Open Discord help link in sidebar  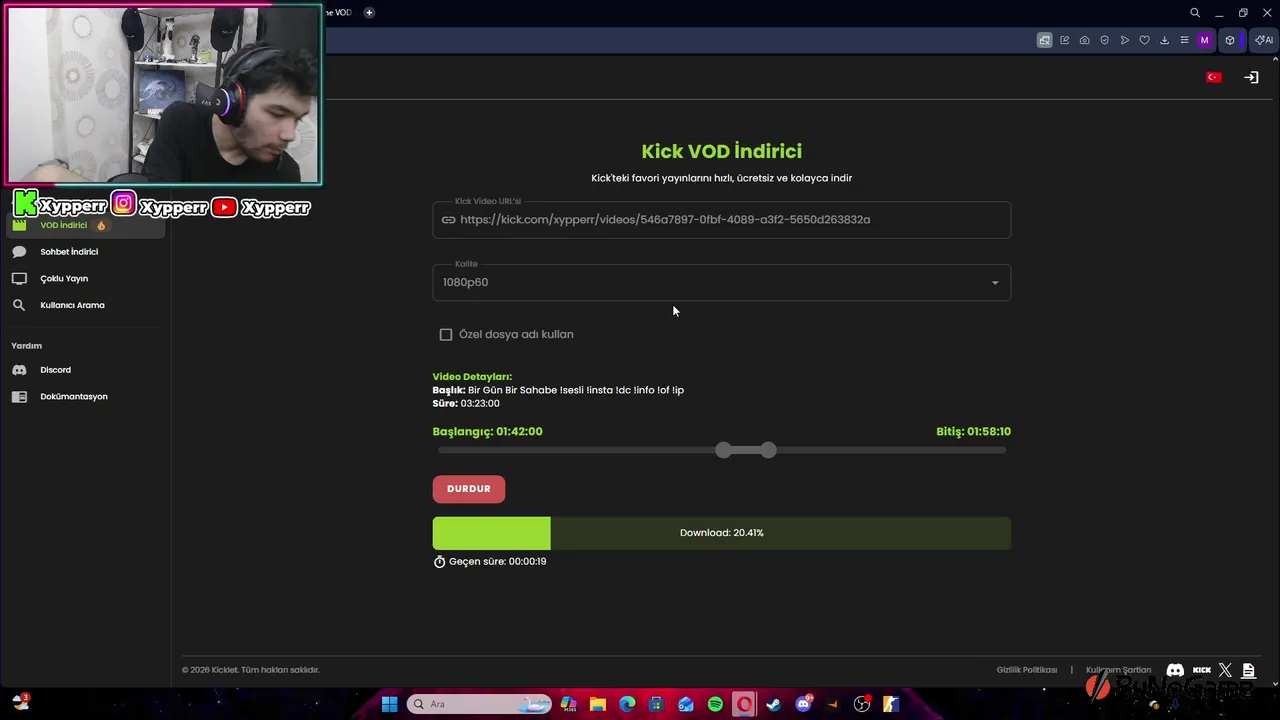click(x=85, y=370)
